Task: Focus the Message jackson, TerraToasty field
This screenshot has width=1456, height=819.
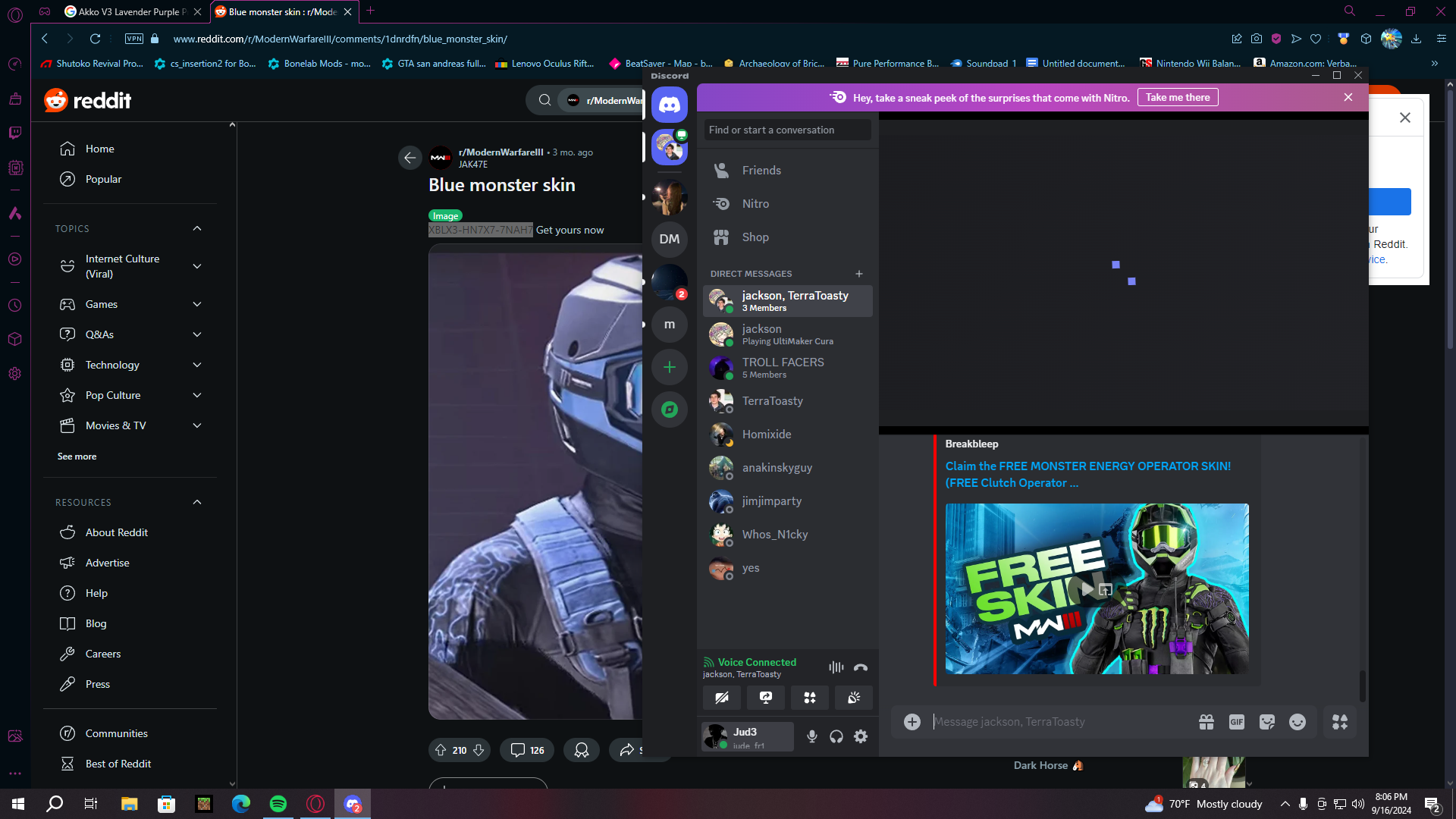Action: pos(1059,722)
